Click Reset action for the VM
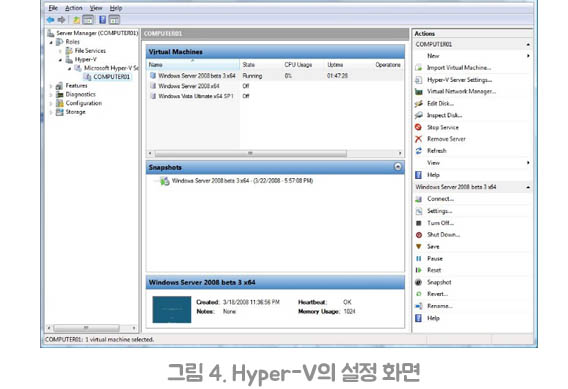The image size is (568, 389). tap(434, 270)
